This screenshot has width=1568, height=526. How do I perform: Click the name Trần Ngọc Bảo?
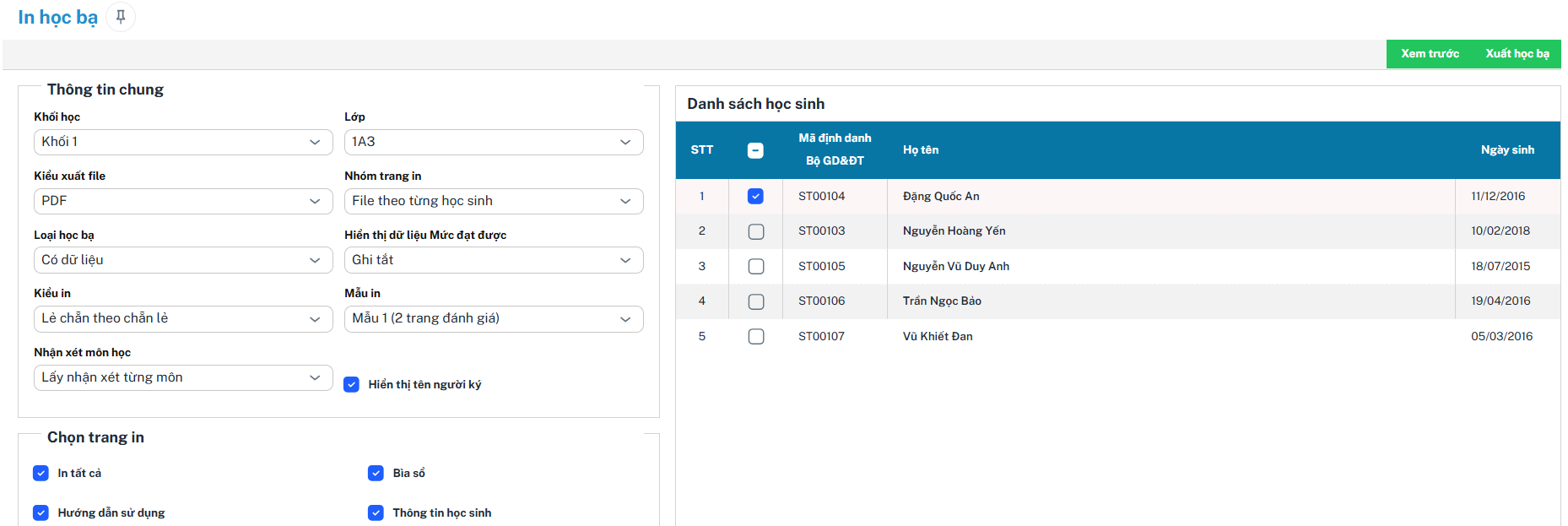(x=942, y=301)
